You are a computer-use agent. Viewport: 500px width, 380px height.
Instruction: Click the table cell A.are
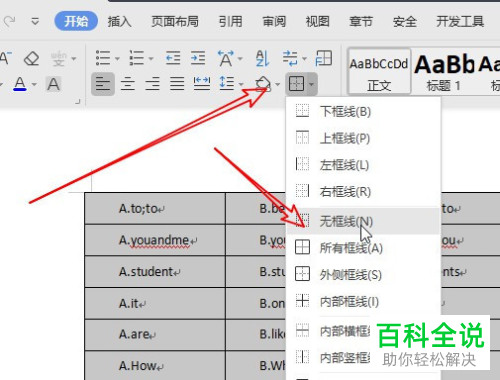click(155, 335)
